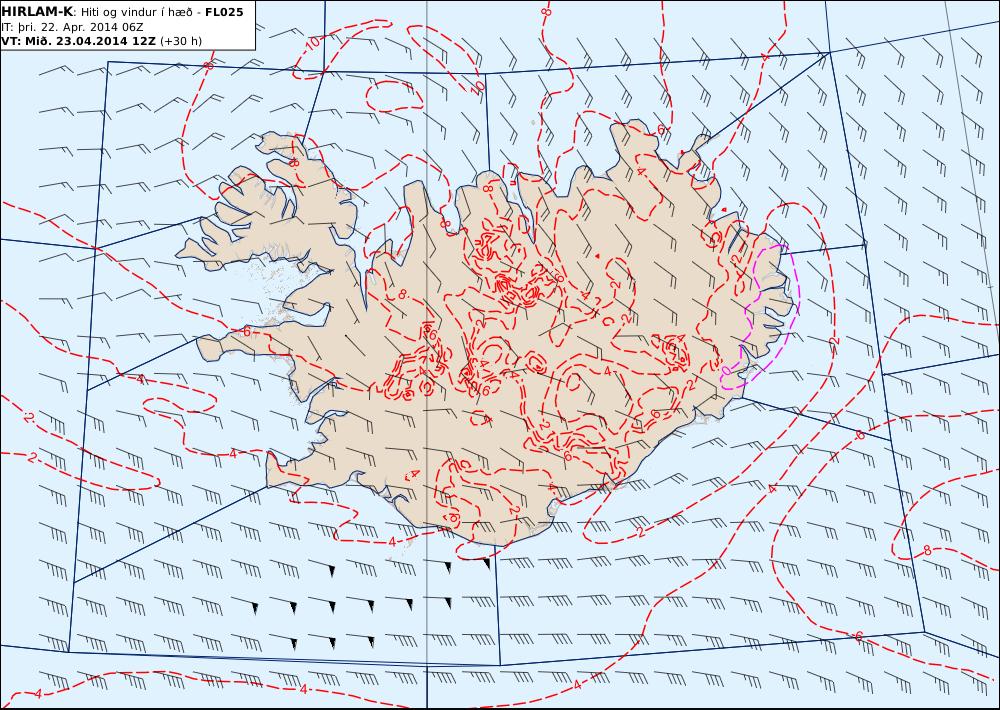Select the FL025 flight level label
Screen dimensions: 1000x710
coord(224,12)
